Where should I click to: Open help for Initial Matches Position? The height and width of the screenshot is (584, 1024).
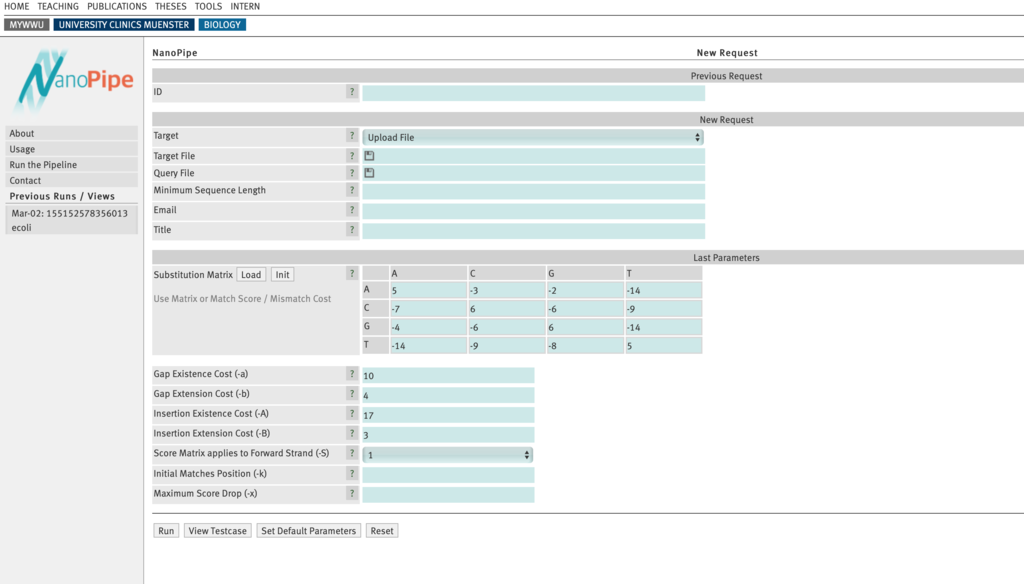(x=352, y=474)
